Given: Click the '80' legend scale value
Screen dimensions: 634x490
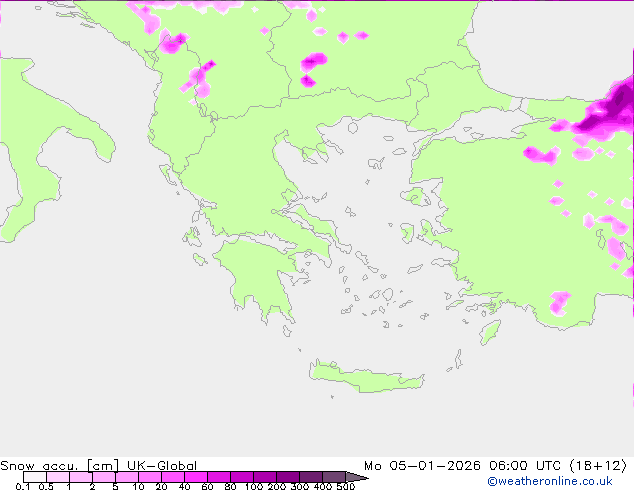Looking at the screenshot, I should point(230,486).
